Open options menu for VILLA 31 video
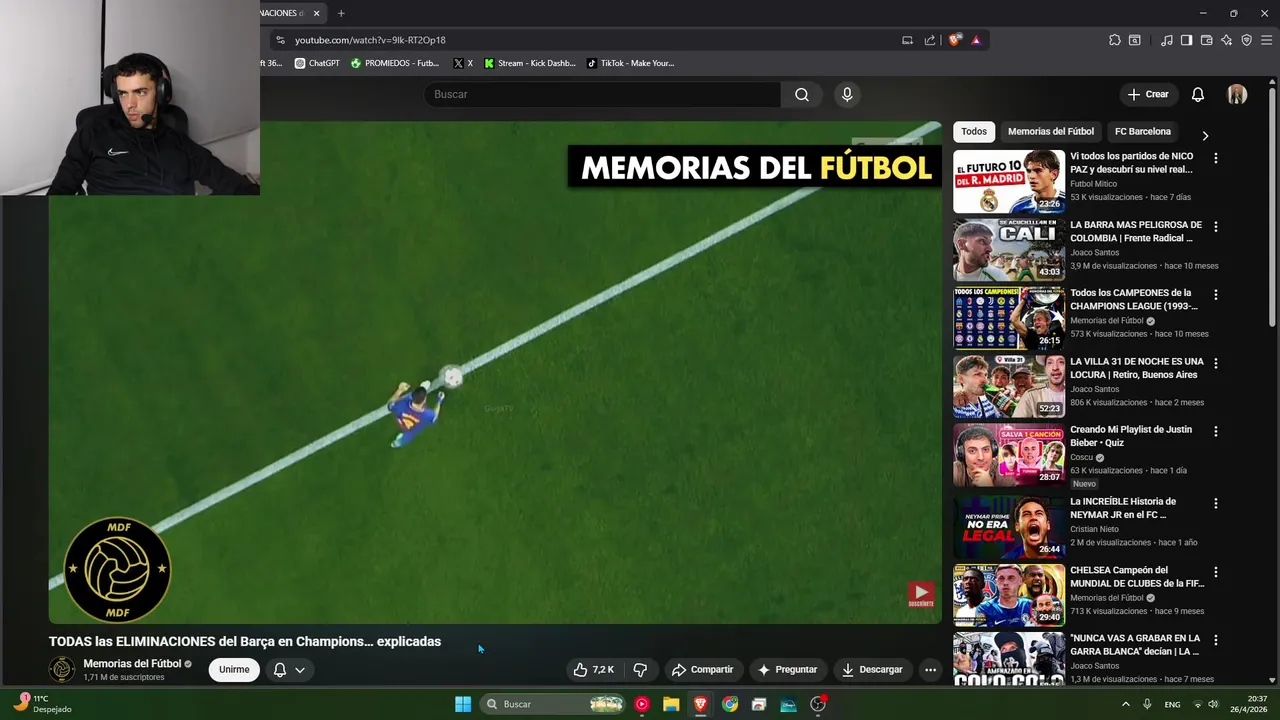This screenshot has width=1280, height=720. [x=1216, y=363]
